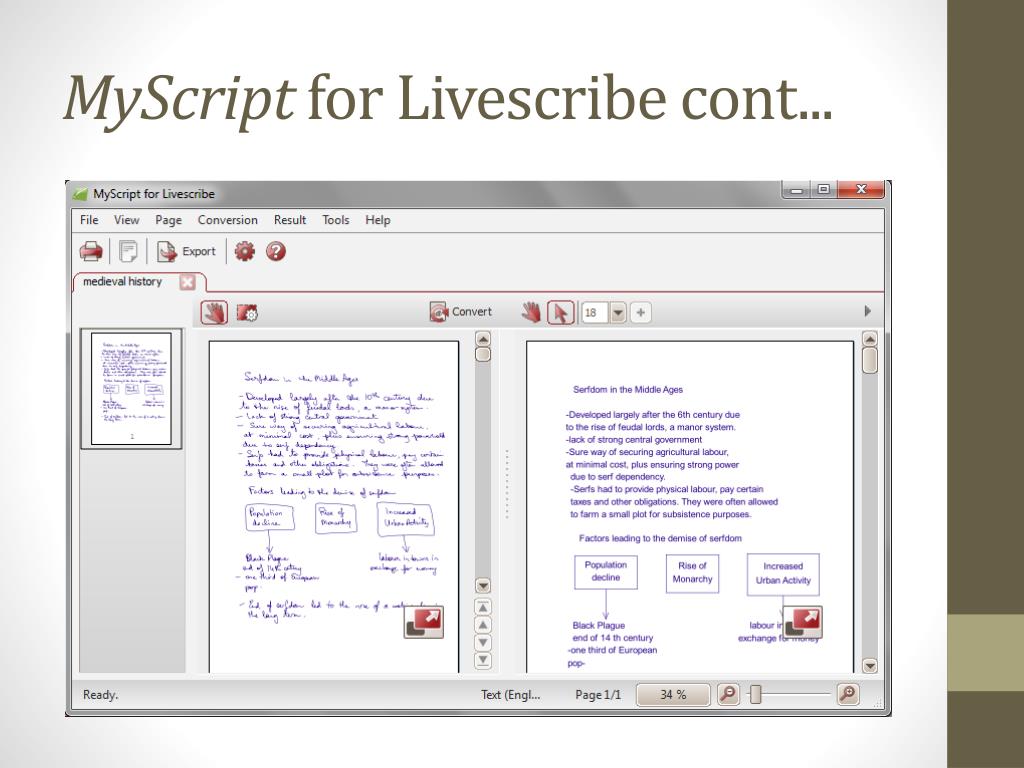Select the hand pan tool in ink pane
1024x768 pixels.
click(215, 313)
